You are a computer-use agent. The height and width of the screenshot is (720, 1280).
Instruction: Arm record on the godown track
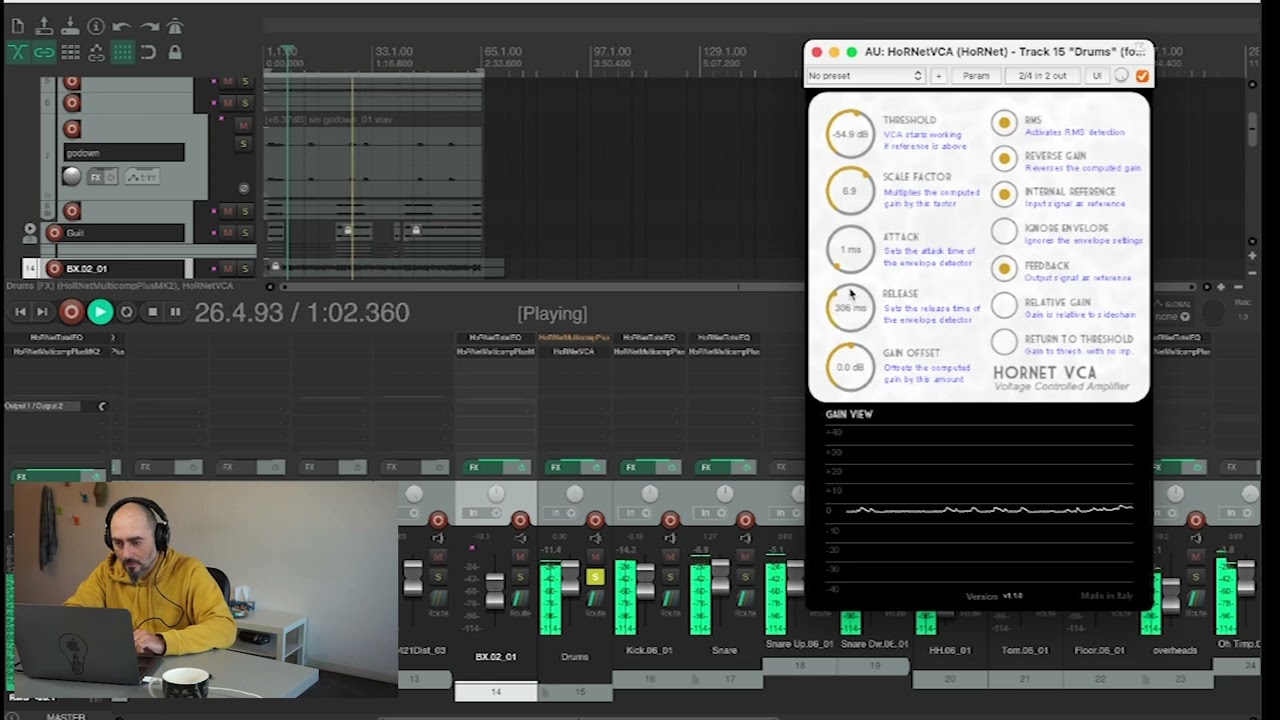[72, 129]
